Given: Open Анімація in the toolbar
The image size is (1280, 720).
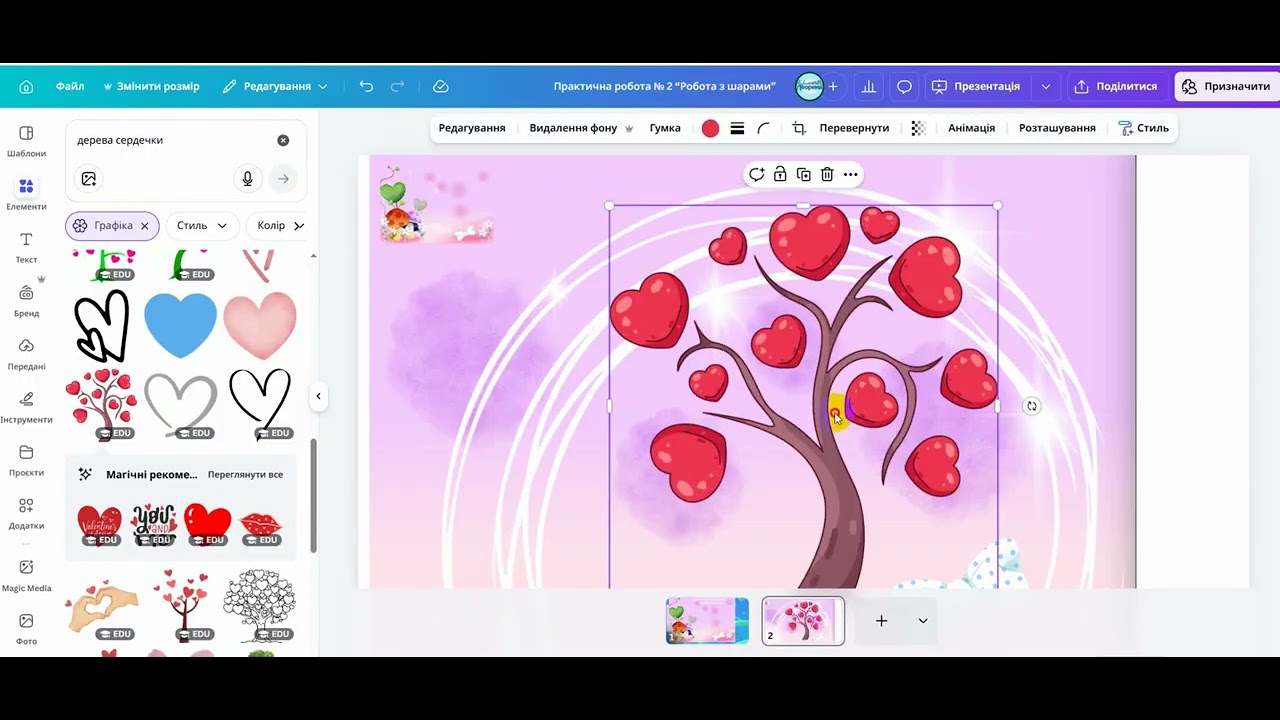Looking at the screenshot, I should tap(971, 128).
